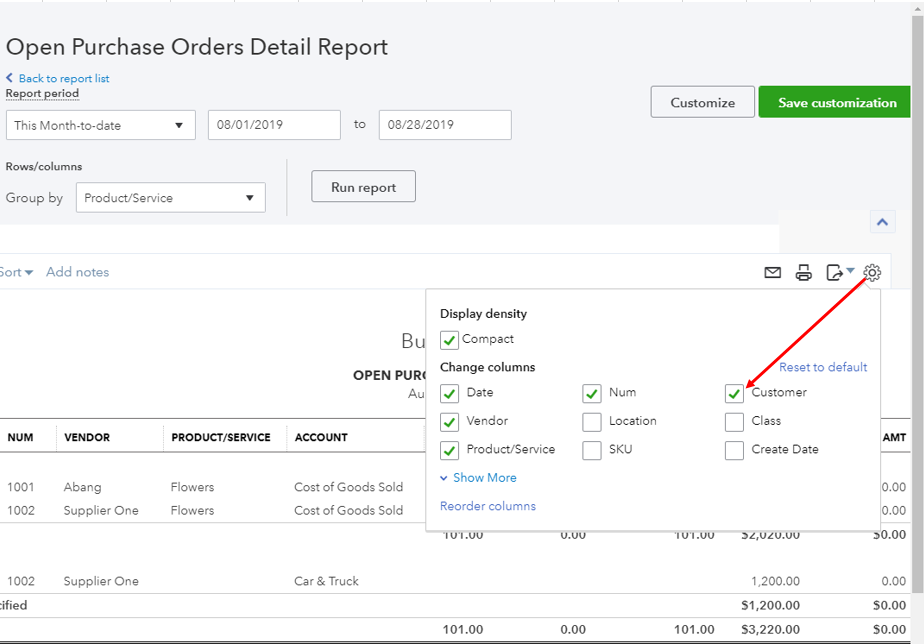Click the settings gear icon
This screenshot has width=924, height=644.
tap(872, 272)
